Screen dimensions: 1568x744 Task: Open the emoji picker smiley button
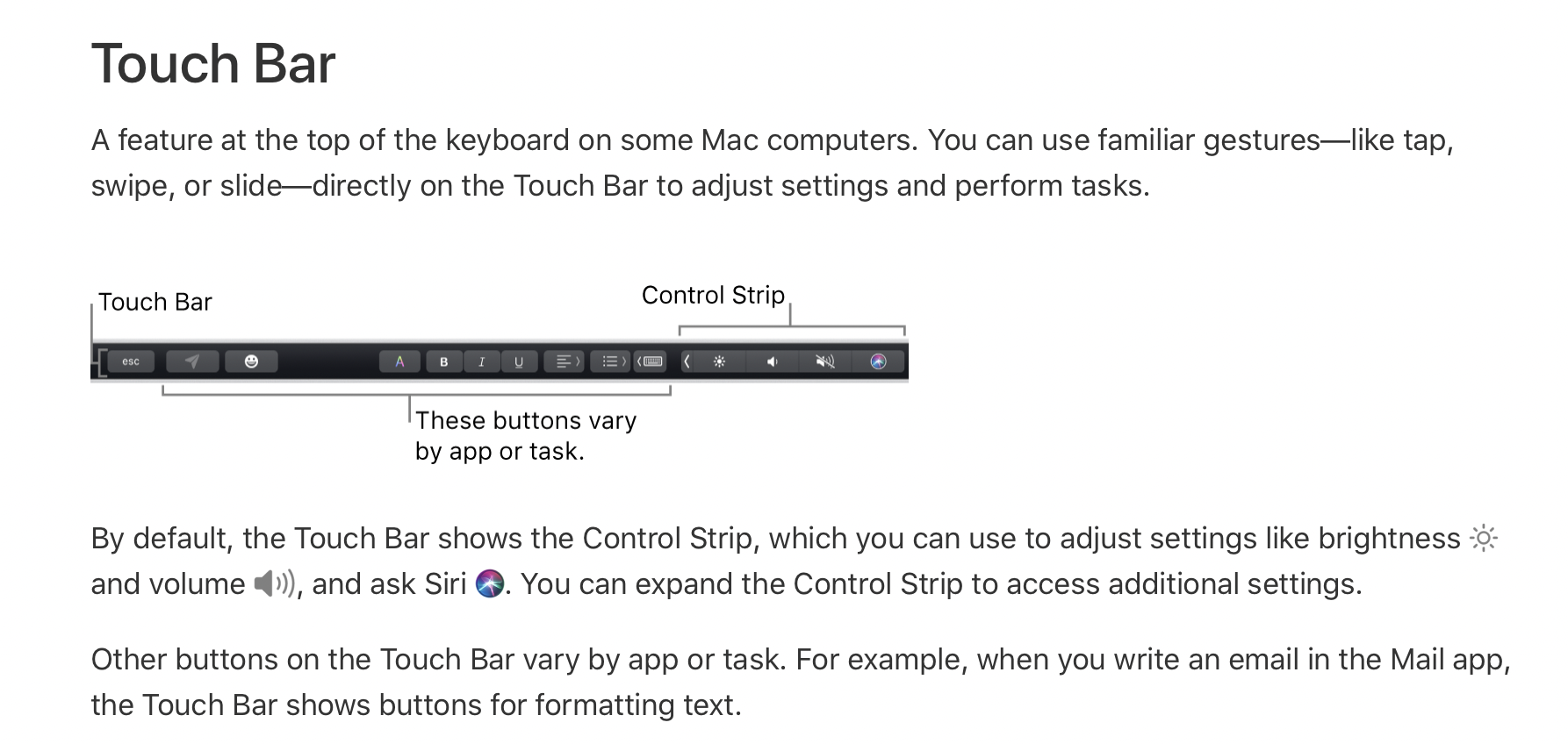tap(251, 361)
